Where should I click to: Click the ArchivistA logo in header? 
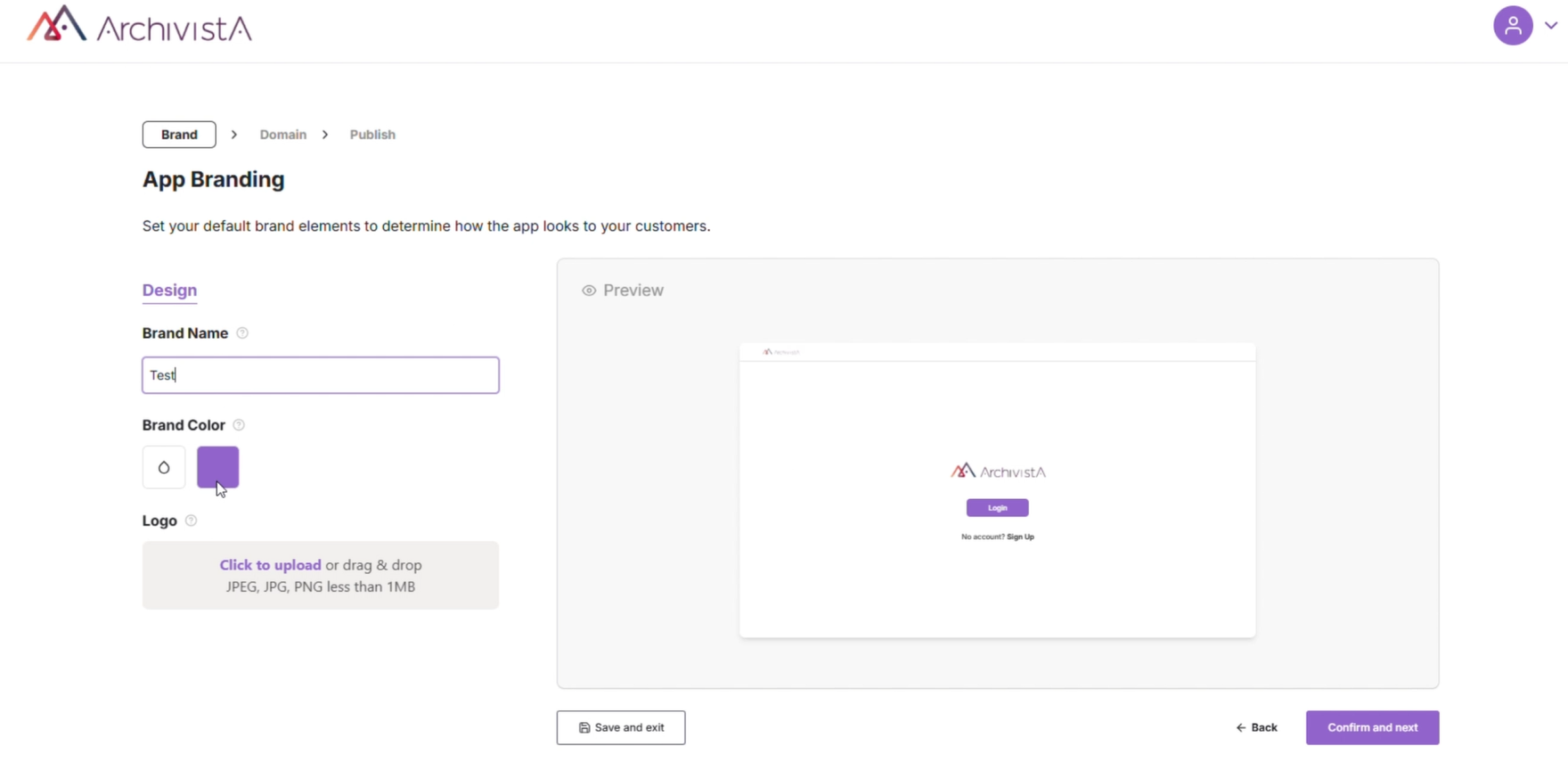[139, 26]
